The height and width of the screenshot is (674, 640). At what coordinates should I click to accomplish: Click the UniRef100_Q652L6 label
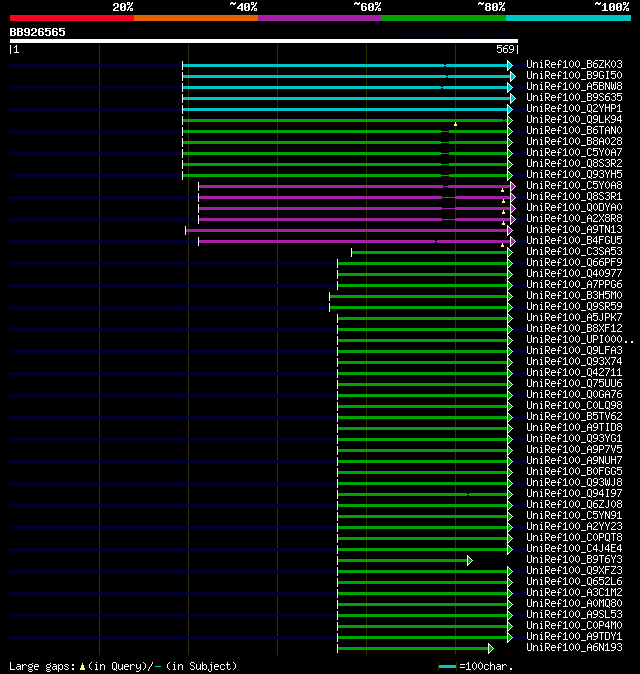pyautogui.click(x=574, y=582)
